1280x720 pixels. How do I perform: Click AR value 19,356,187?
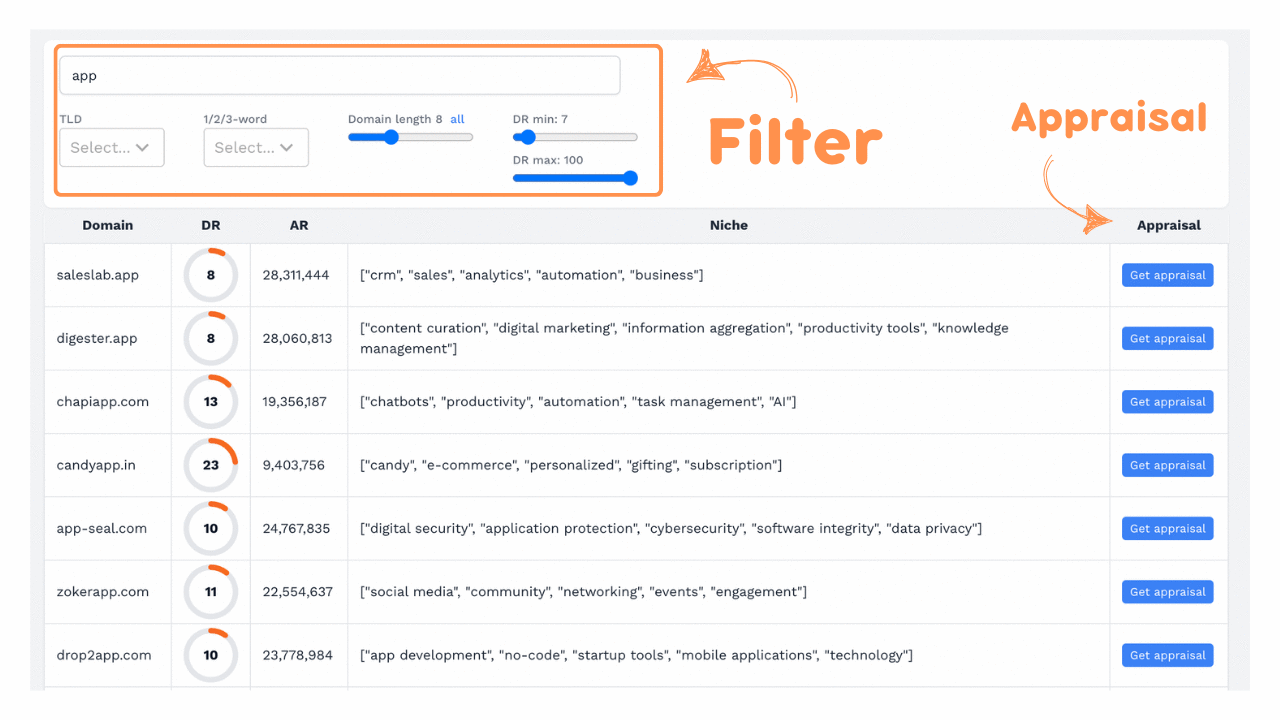click(294, 402)
